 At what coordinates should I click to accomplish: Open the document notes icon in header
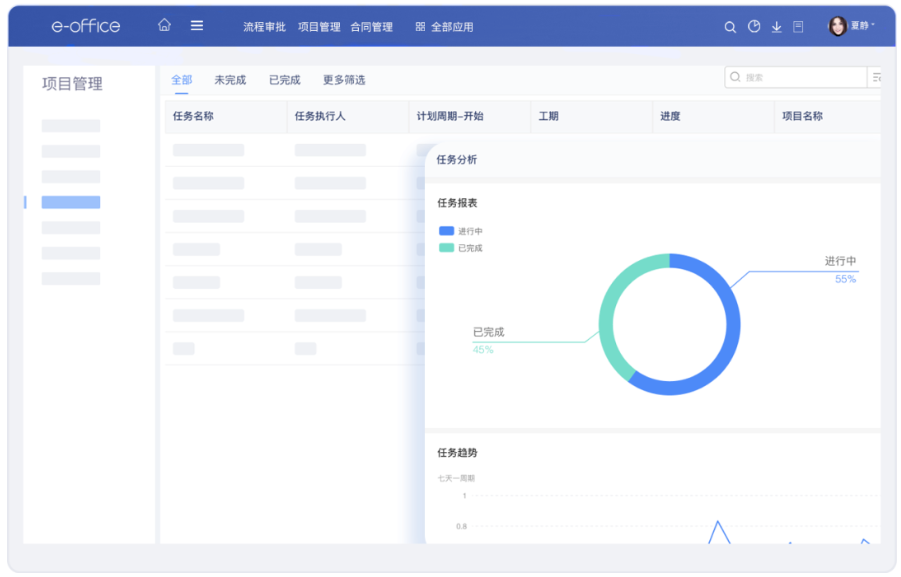(x=798, y=27)
